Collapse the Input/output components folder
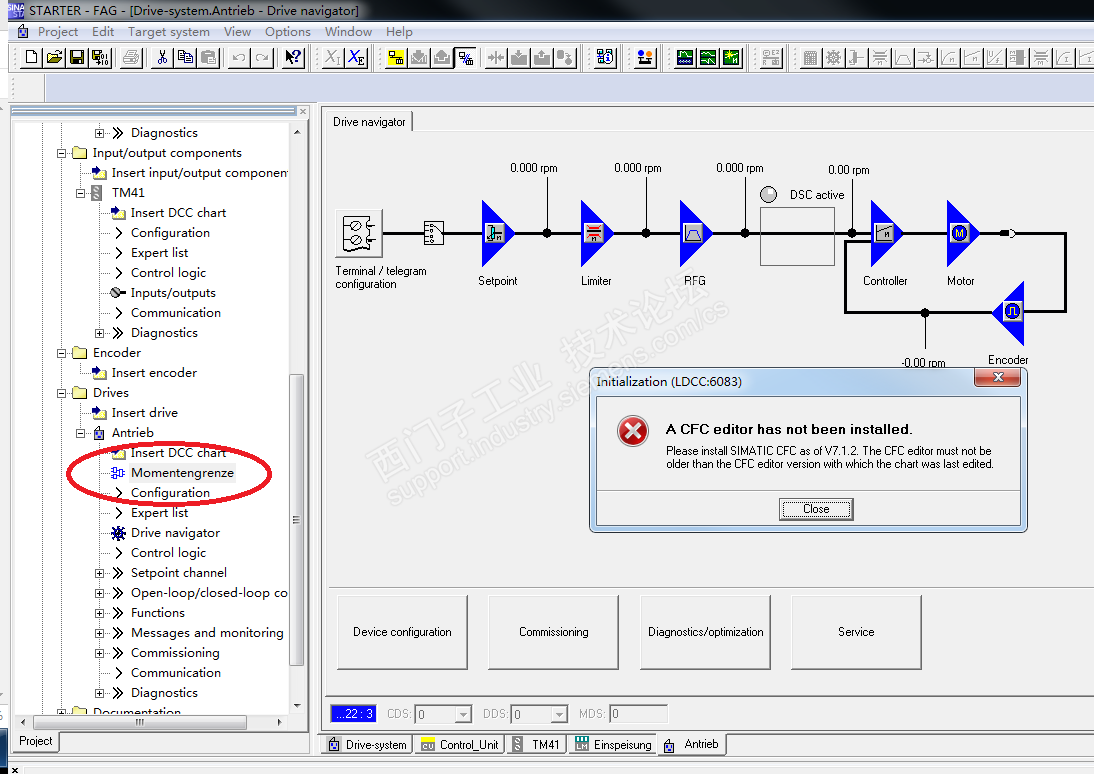 point(61,153)
